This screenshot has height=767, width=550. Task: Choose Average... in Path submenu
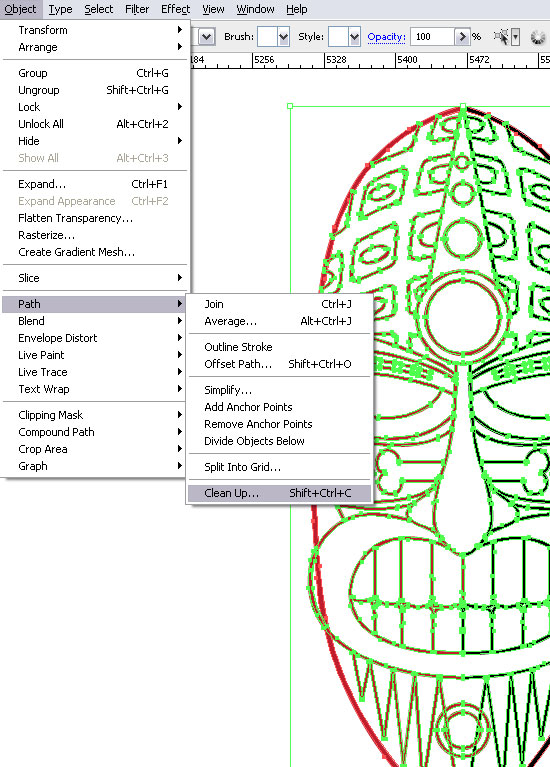[x=279, y=321]
